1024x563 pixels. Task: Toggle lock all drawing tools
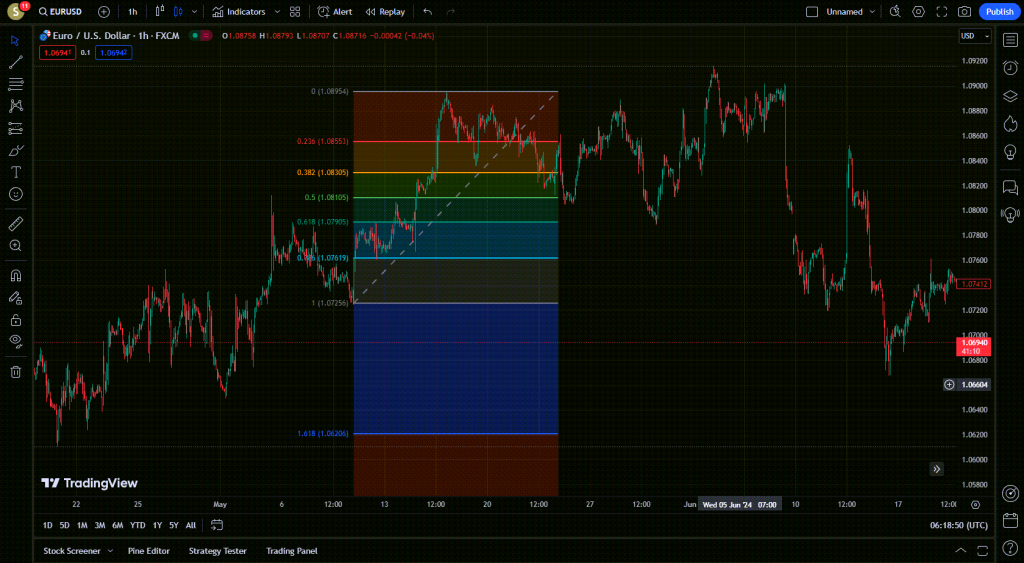15,320
